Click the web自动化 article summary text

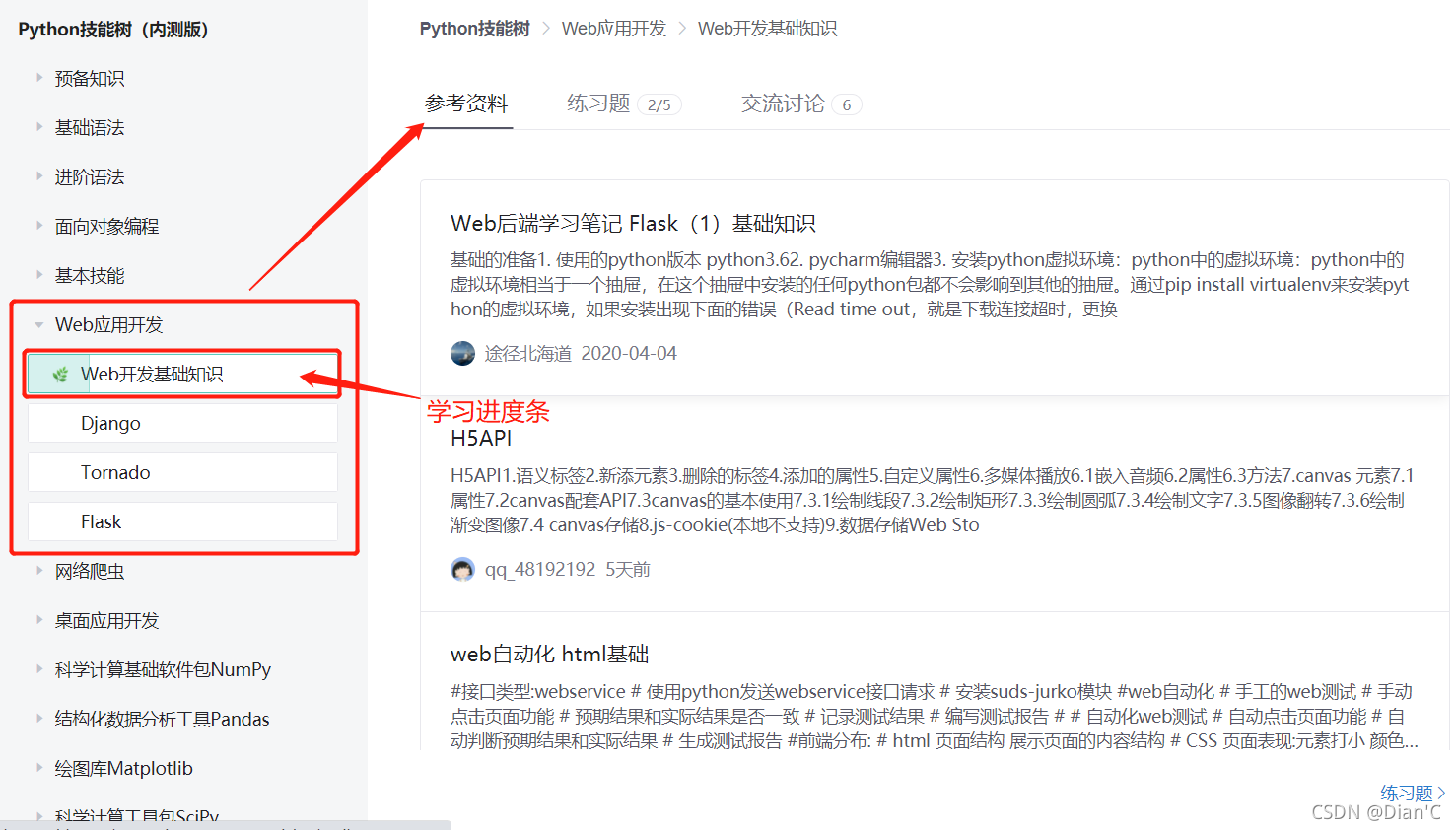point(935,716)
